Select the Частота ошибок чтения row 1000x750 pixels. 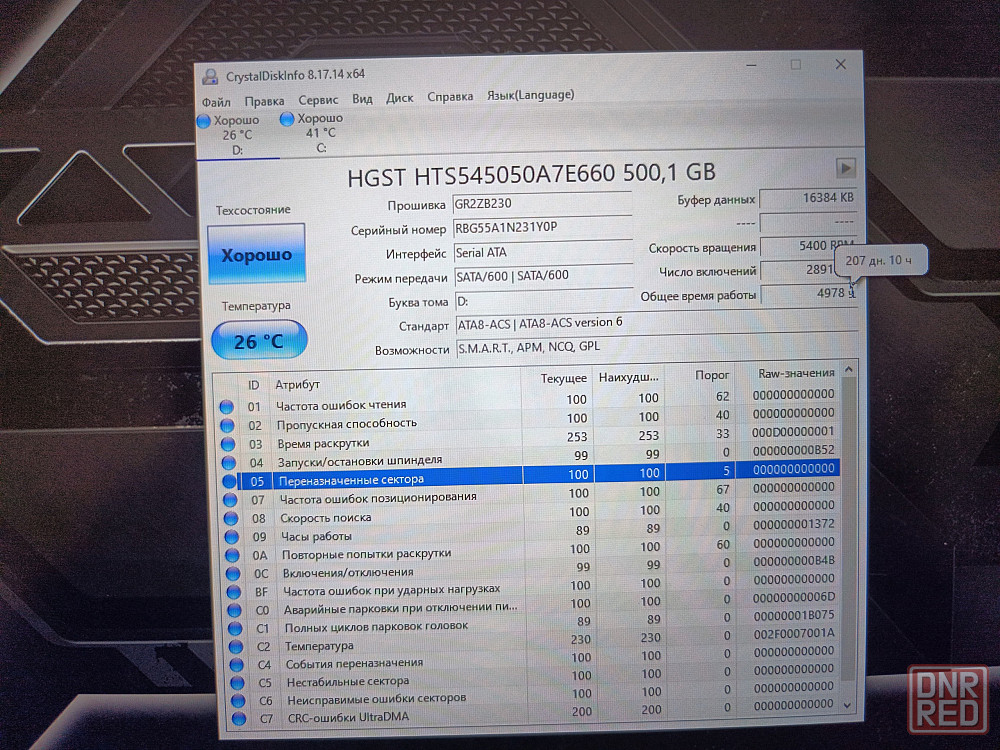click(x=527, y=401)
